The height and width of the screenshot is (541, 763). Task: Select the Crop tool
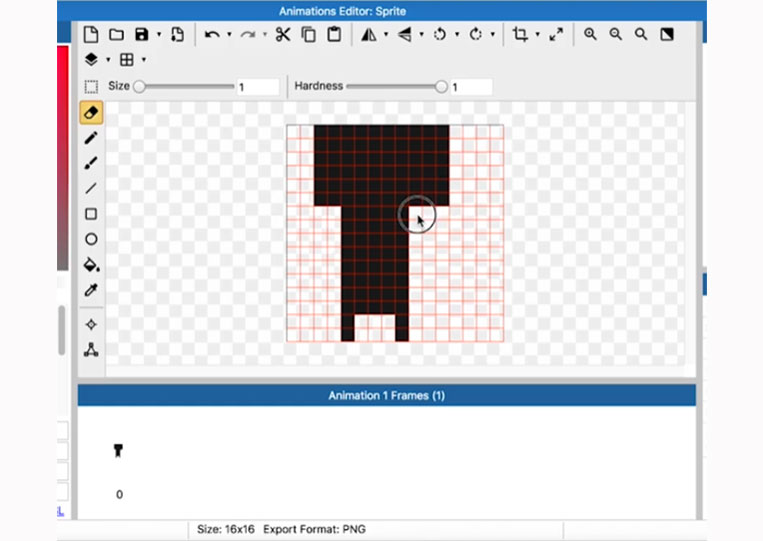pyautogui.click(x=520, y=35)
